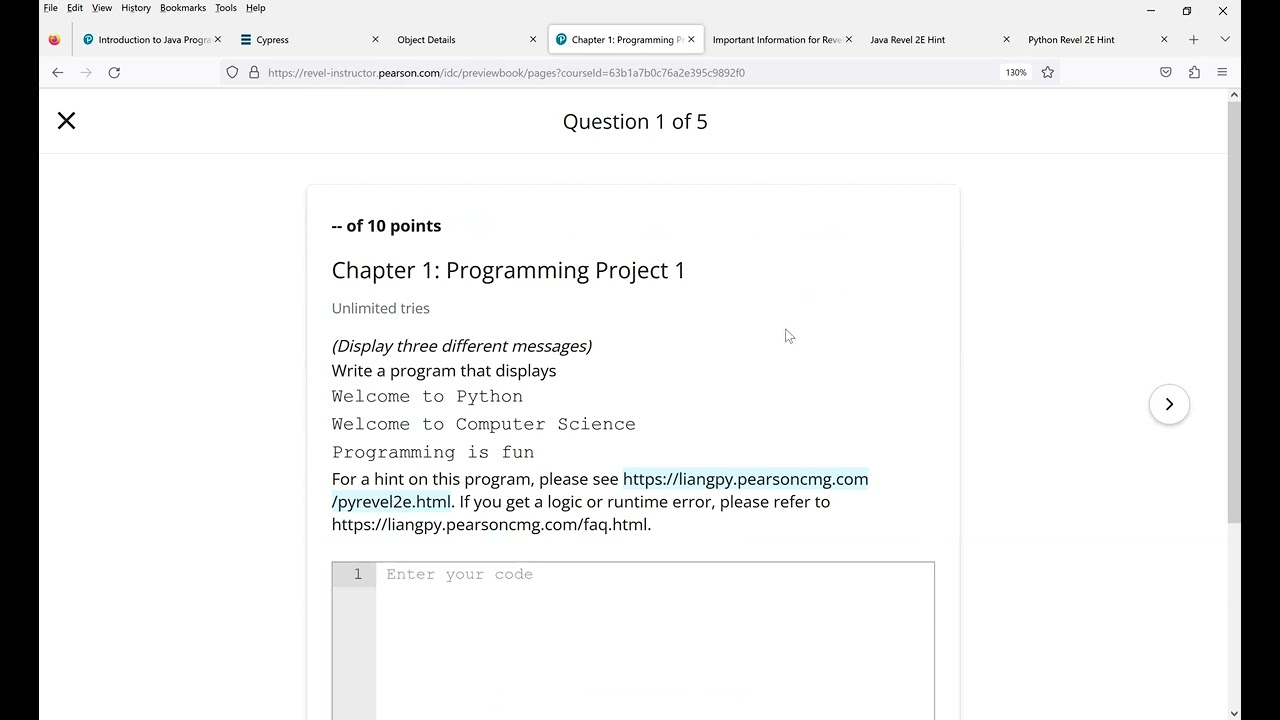Open the Tools menu
This screenshot has width=1280, height=720.
226,8
